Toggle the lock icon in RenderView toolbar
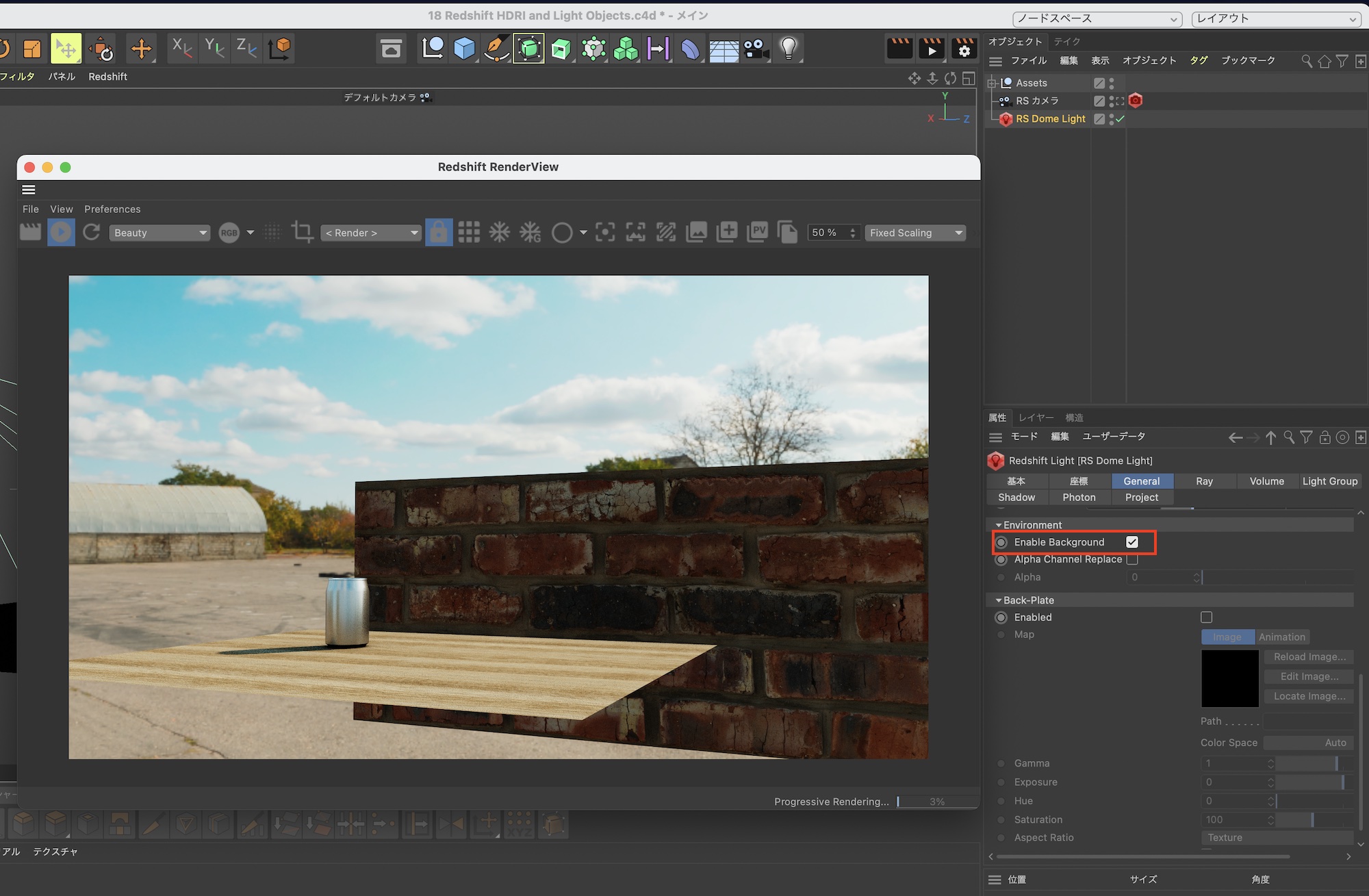Image resolution: width=1369 pixels, height=896 pixels. click(439, 233)
